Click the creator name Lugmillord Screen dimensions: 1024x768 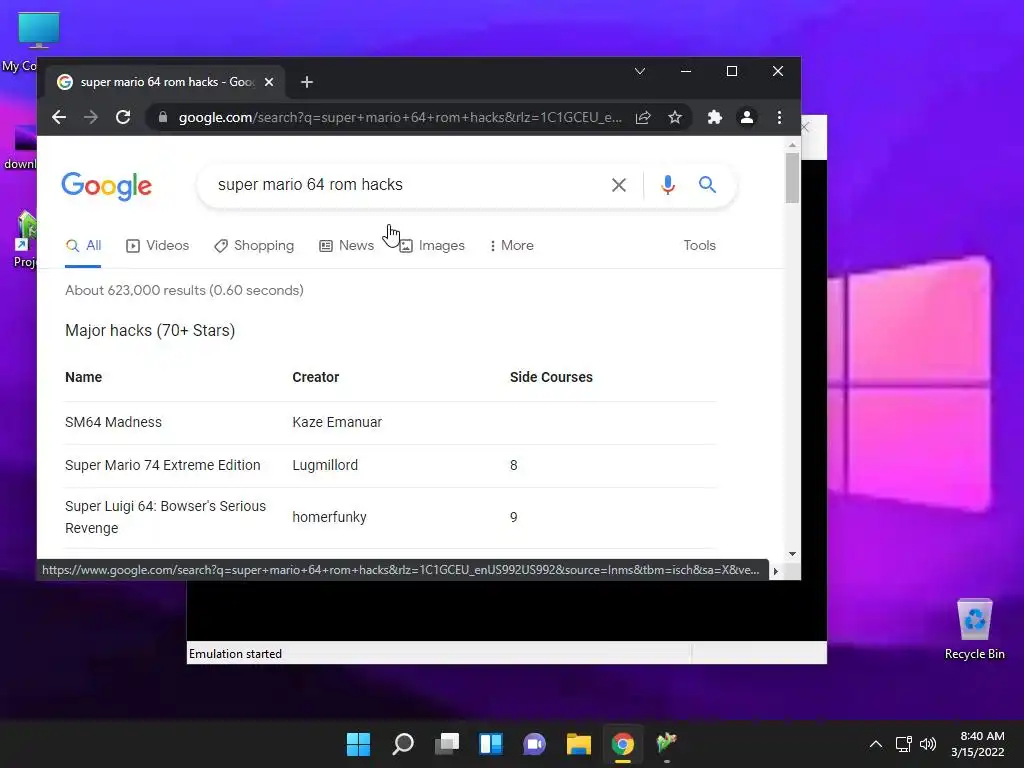(325, 465)
